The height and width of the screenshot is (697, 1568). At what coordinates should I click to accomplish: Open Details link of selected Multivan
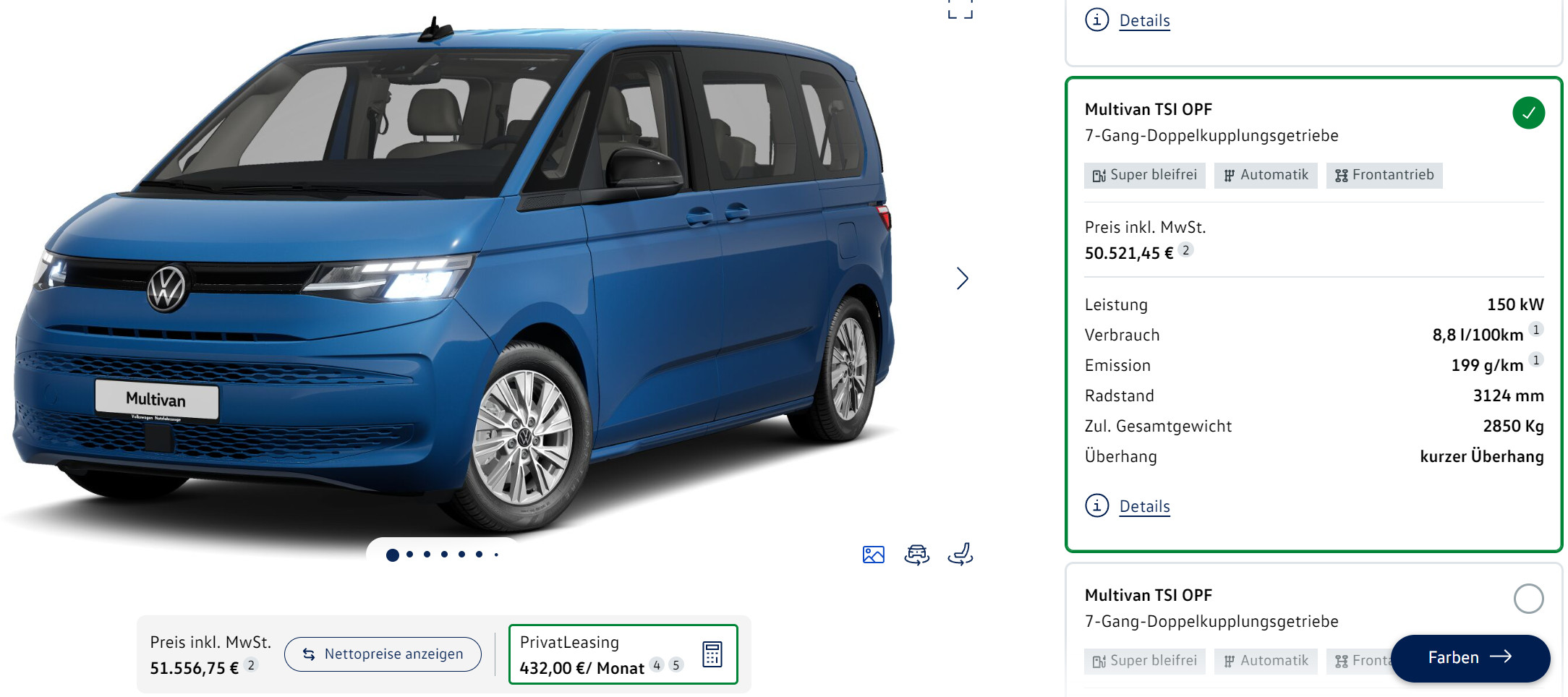coord(1144,506)
